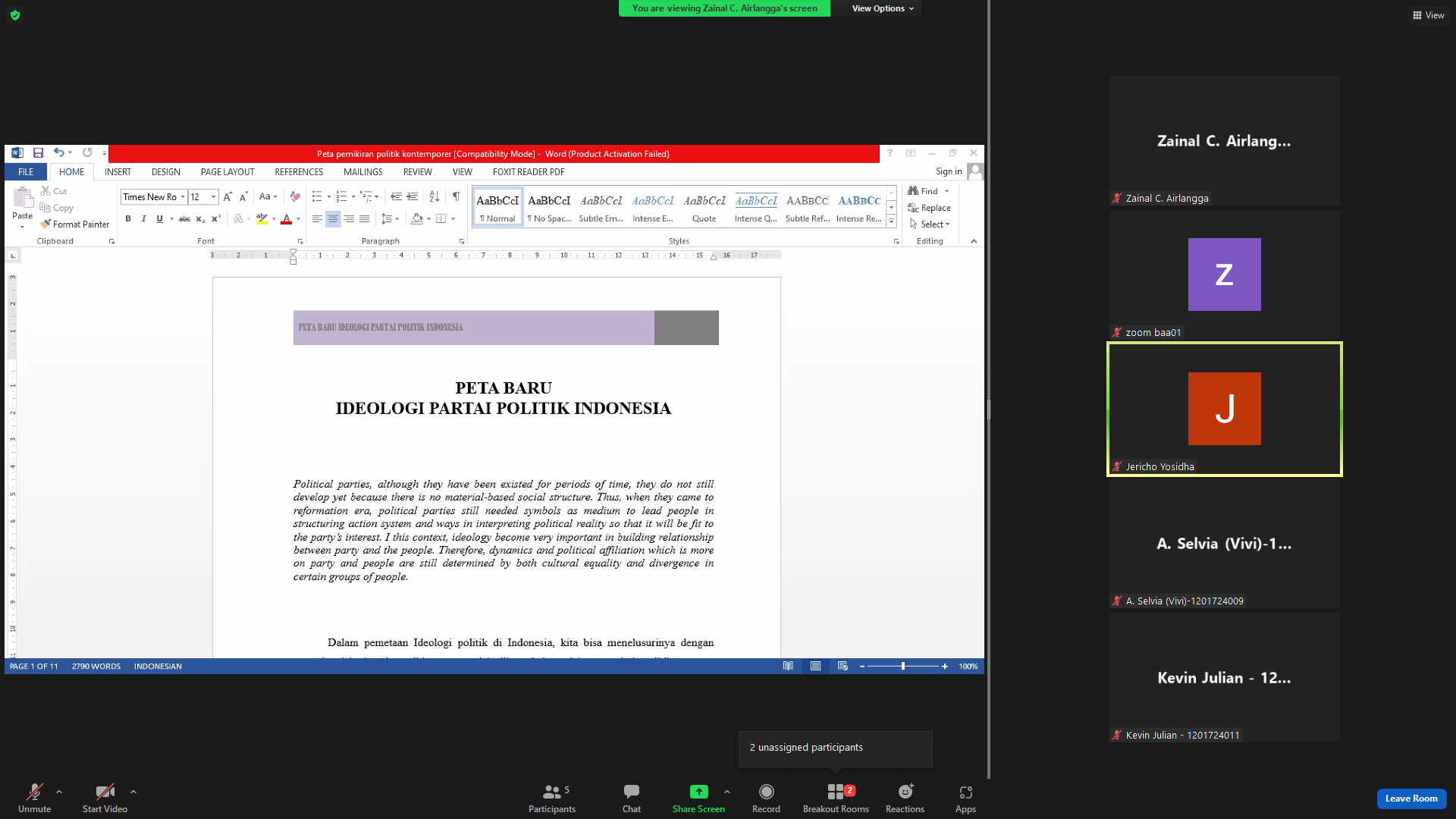Click the Copy button in Clipboard group
Screen dimensions: 1456x819
[57, 208]
